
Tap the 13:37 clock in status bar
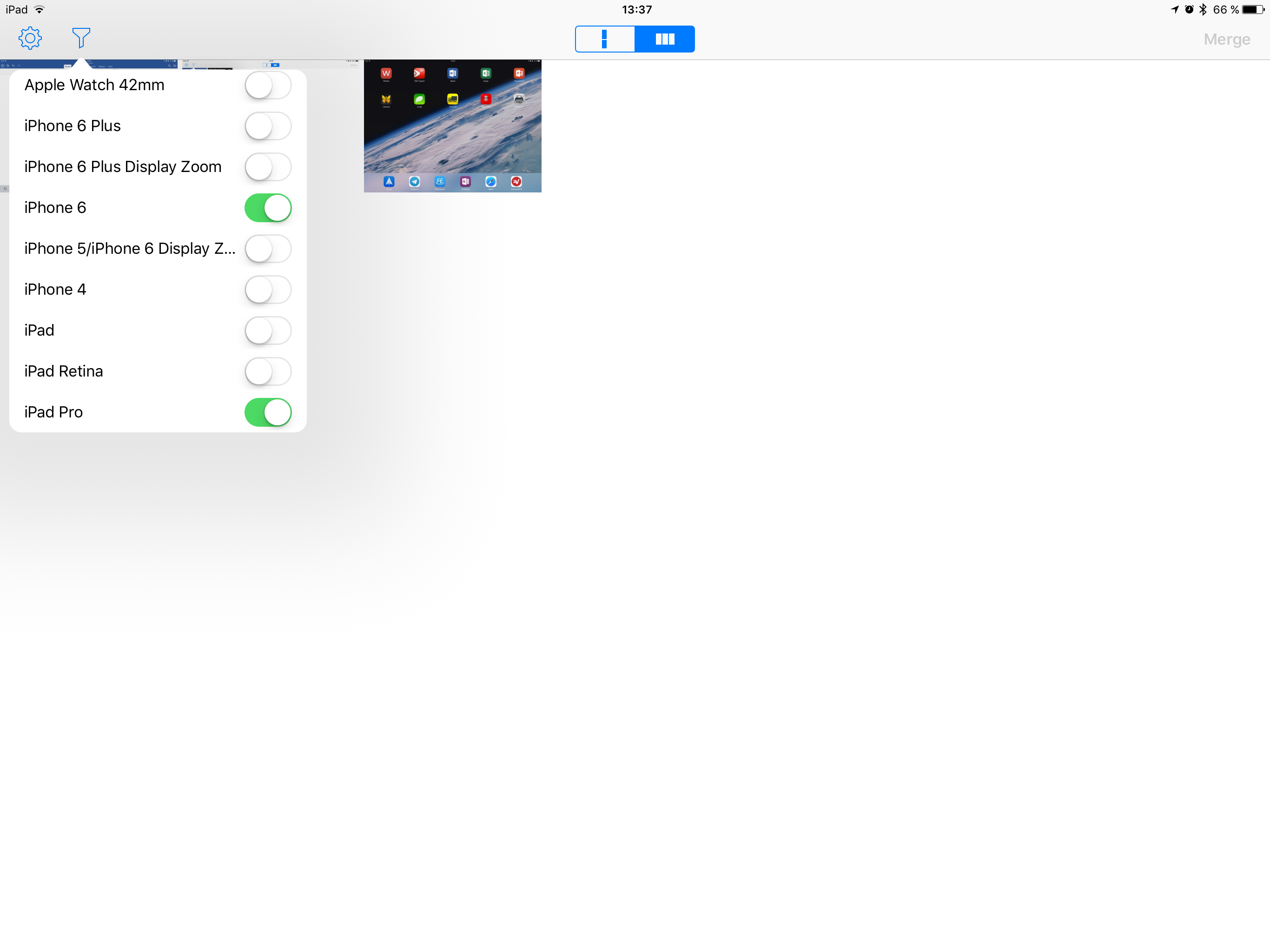point(637,10)
